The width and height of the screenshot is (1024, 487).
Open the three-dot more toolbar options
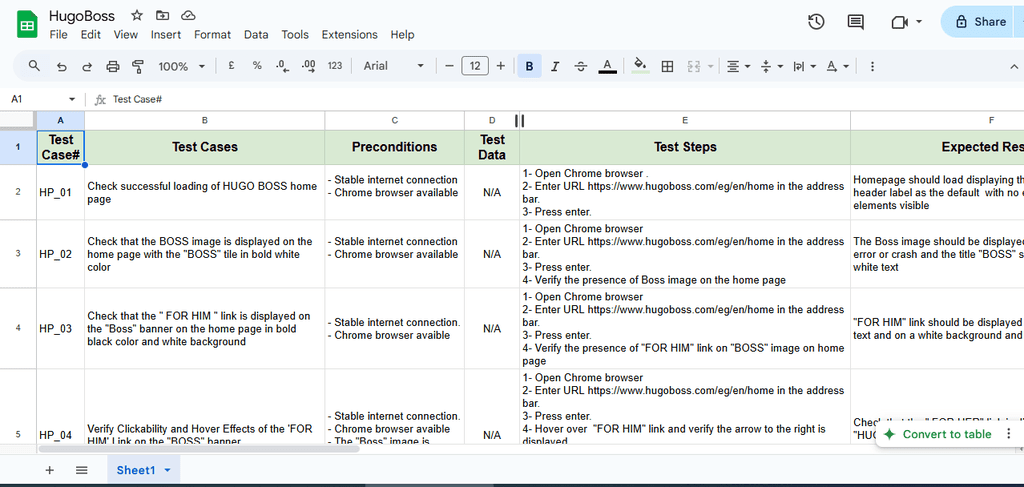[x=872, y=66]
